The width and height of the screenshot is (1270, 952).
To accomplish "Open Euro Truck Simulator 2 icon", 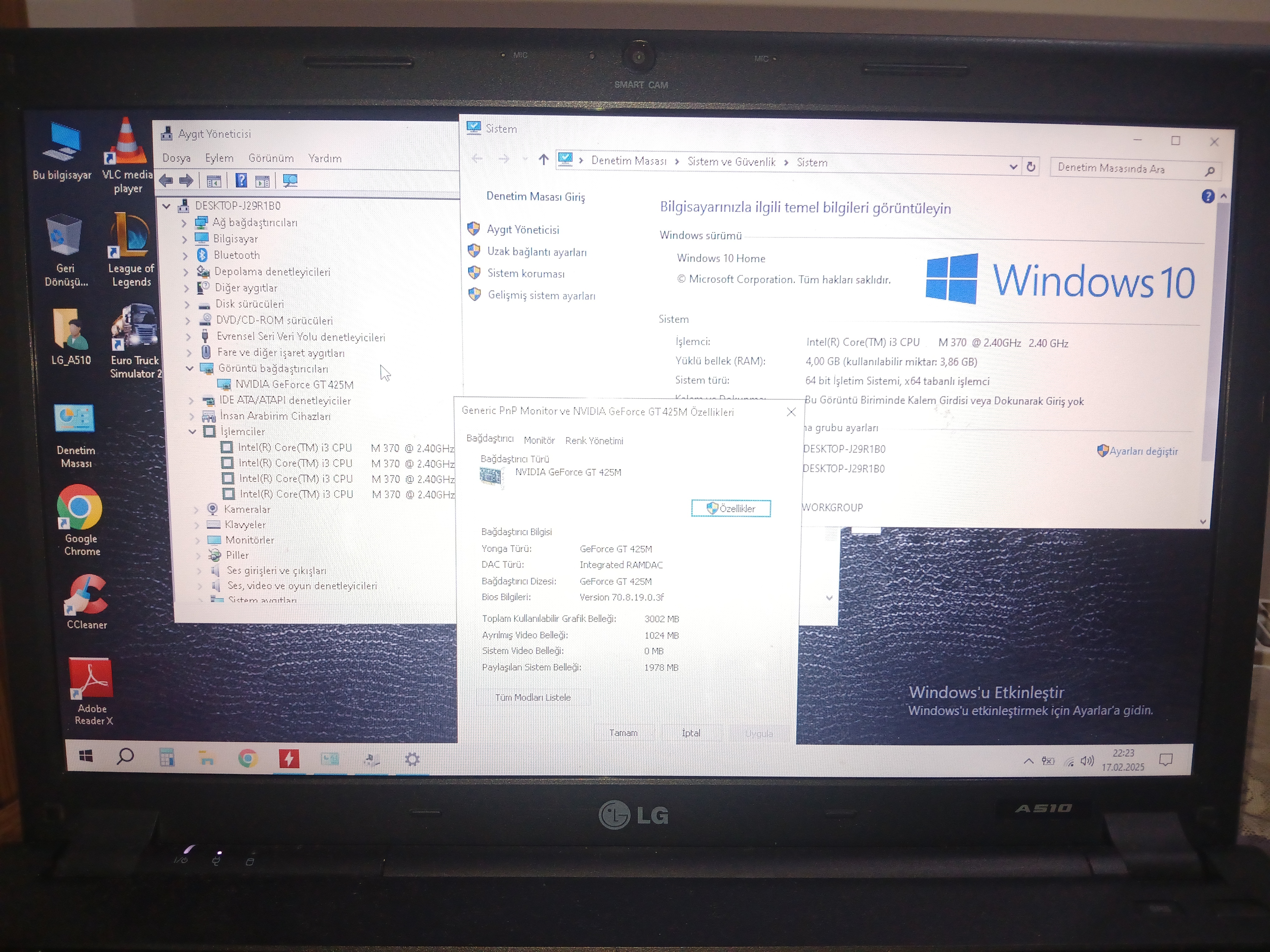I will (135, 341).
